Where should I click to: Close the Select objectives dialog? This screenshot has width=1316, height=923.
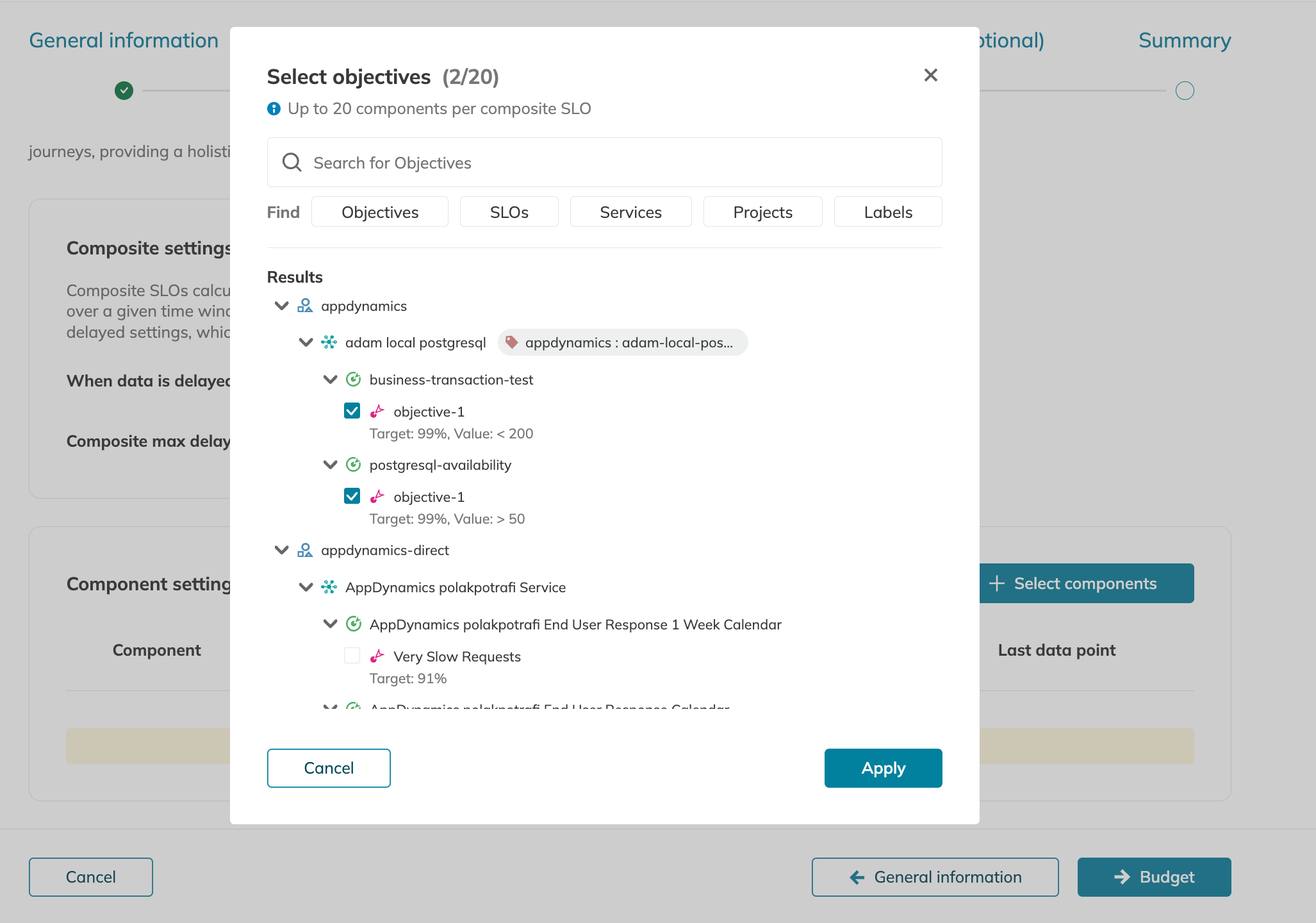click(930, 75)
